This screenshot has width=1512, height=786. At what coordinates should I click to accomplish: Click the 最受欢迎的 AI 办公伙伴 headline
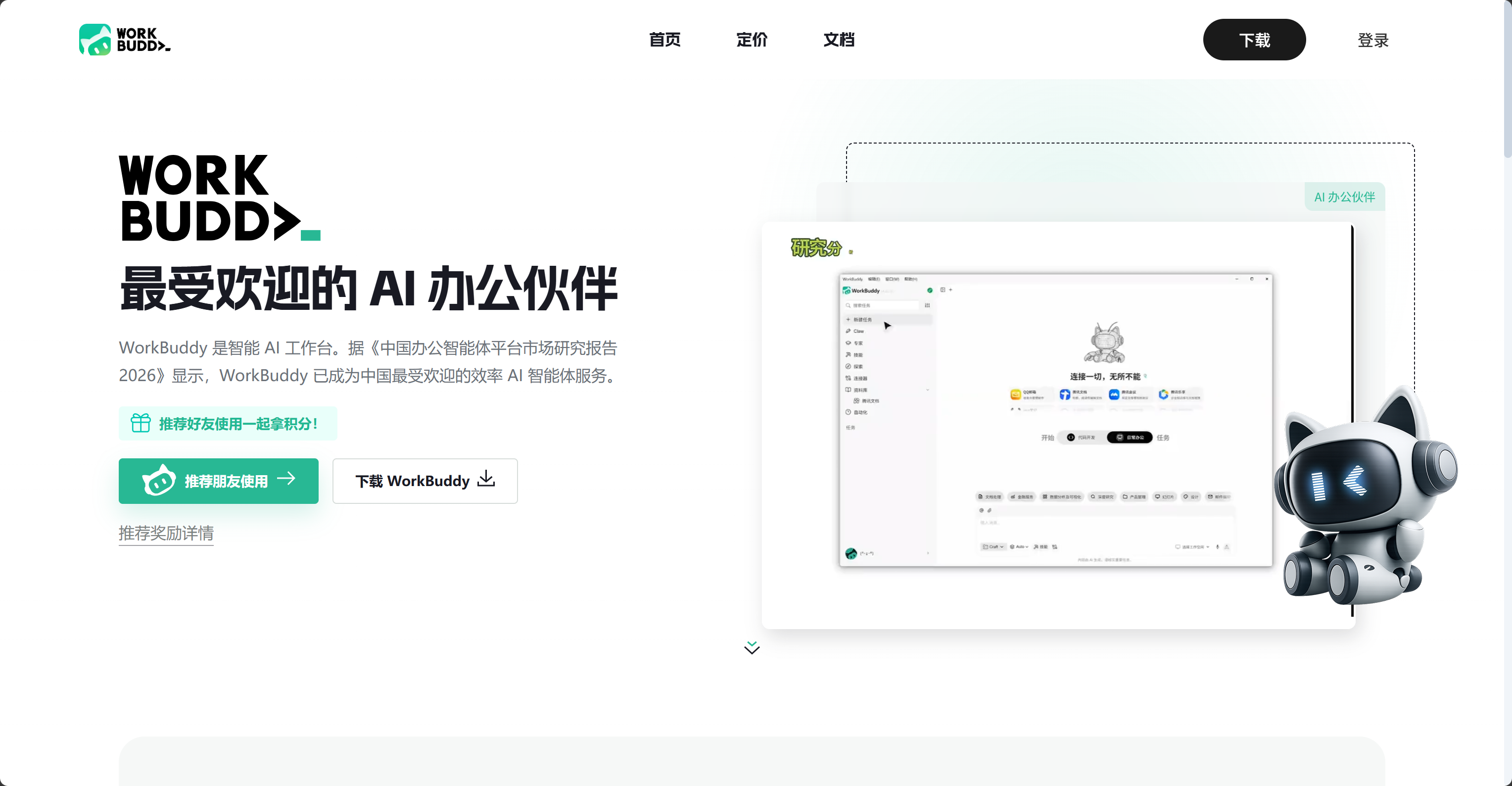click(369, 288)
